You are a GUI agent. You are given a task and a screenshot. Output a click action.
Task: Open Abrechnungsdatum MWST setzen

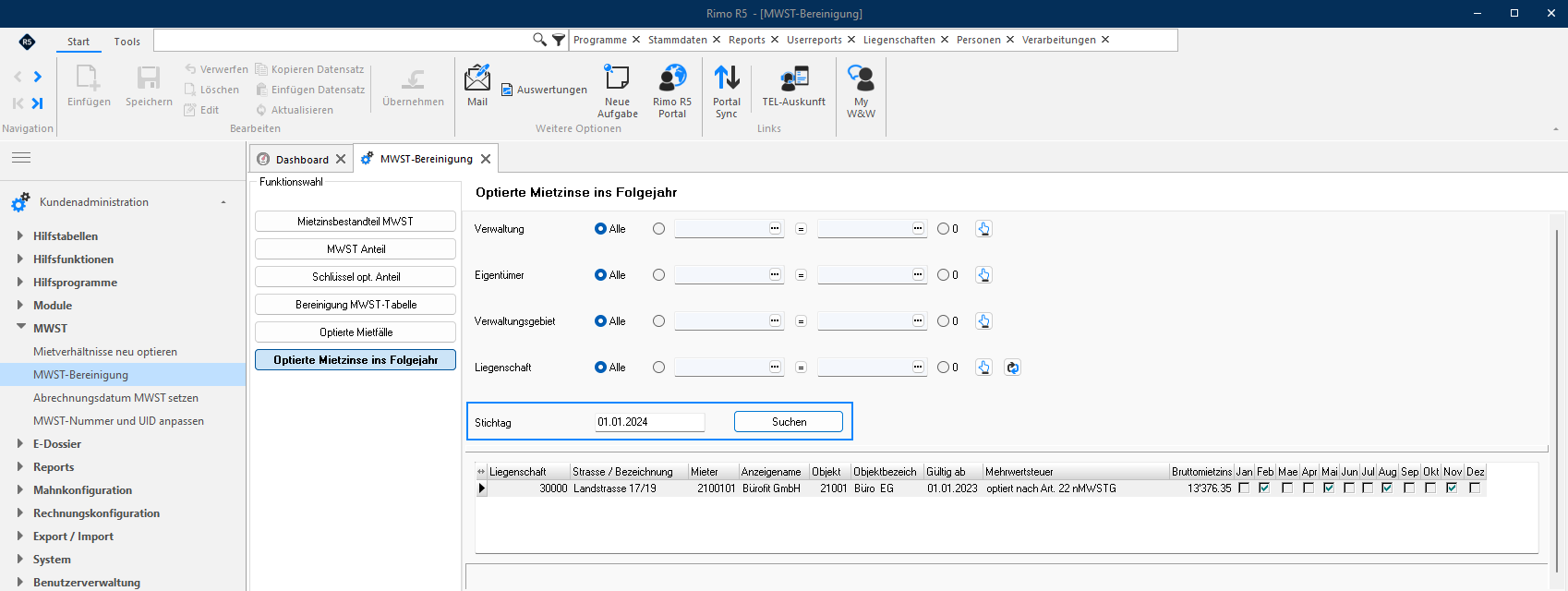point(115,398)
